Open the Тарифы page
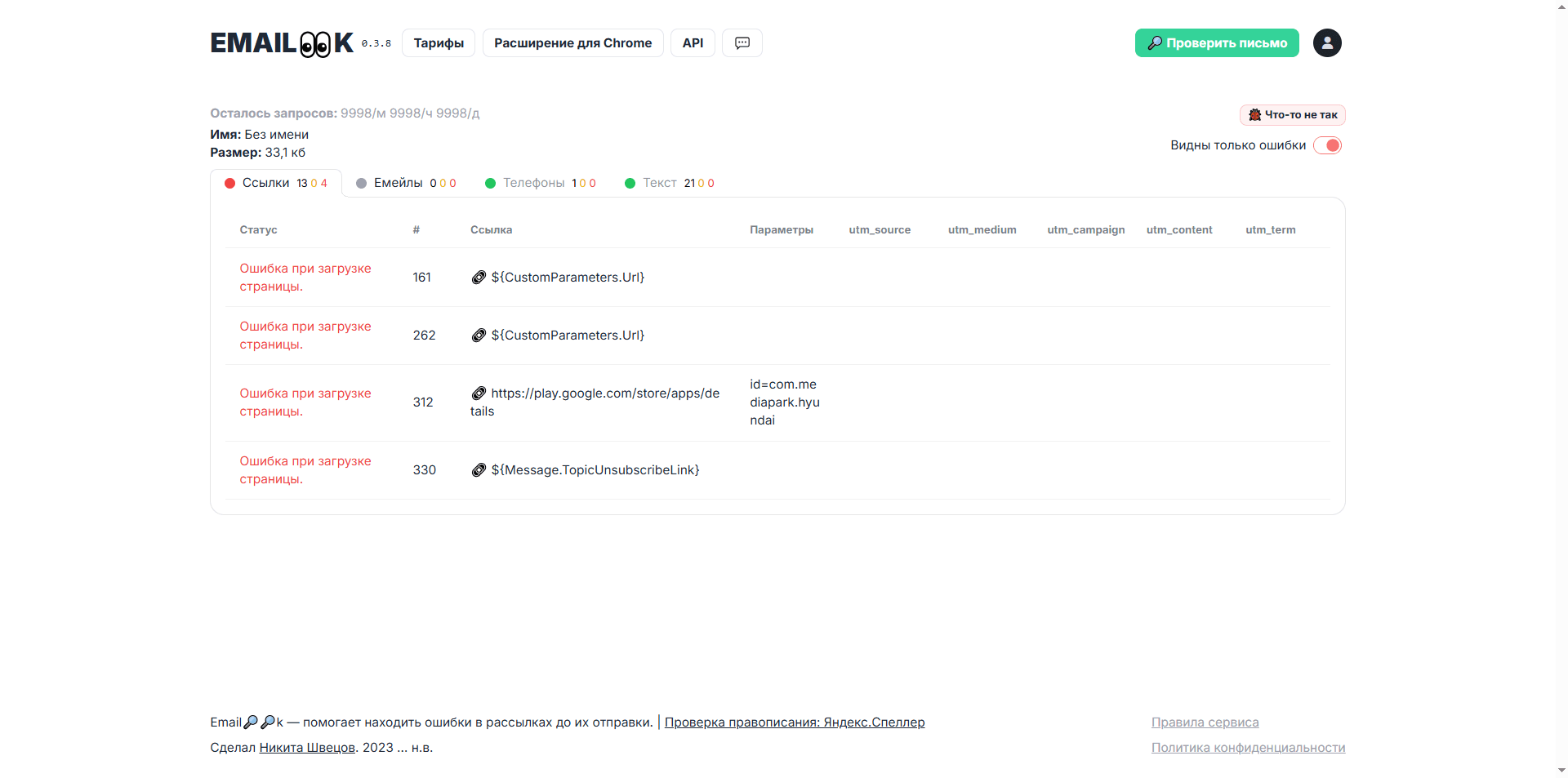1568x778 pixels. (439, 43)
